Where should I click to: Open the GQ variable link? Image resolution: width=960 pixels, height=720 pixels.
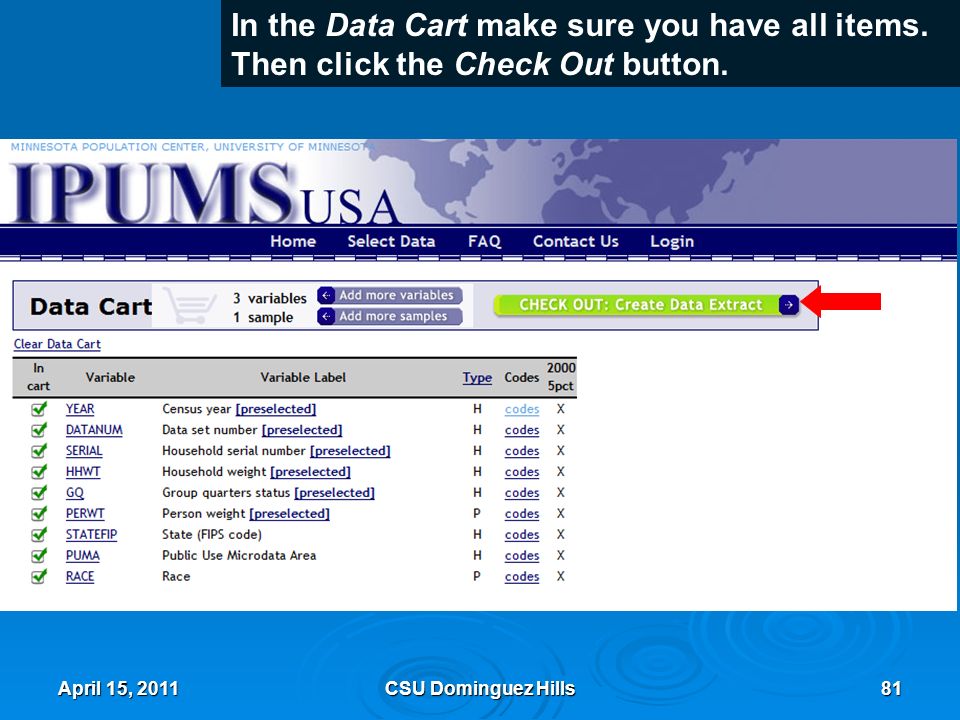point(75,493)
